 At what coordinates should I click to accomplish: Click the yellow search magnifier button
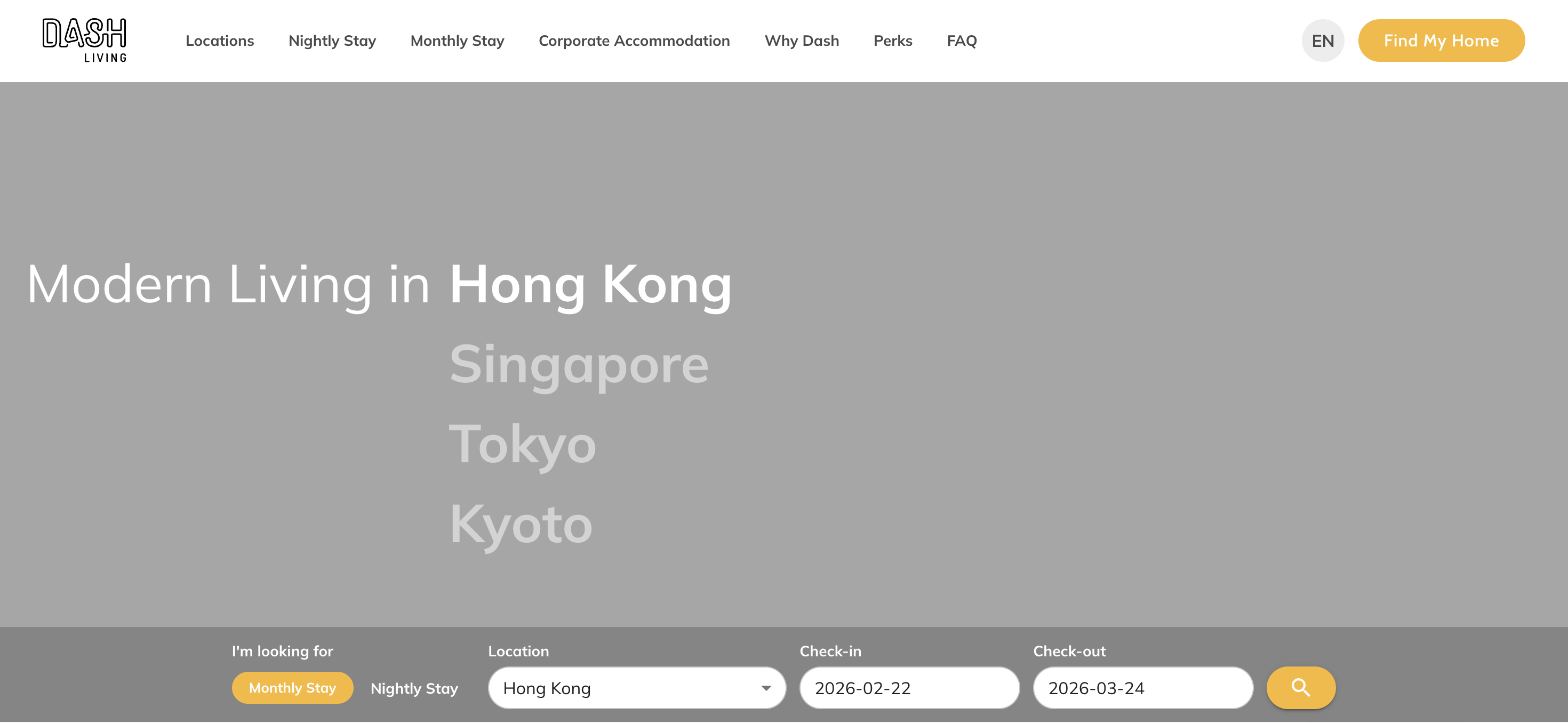(x=1300, y=688)
